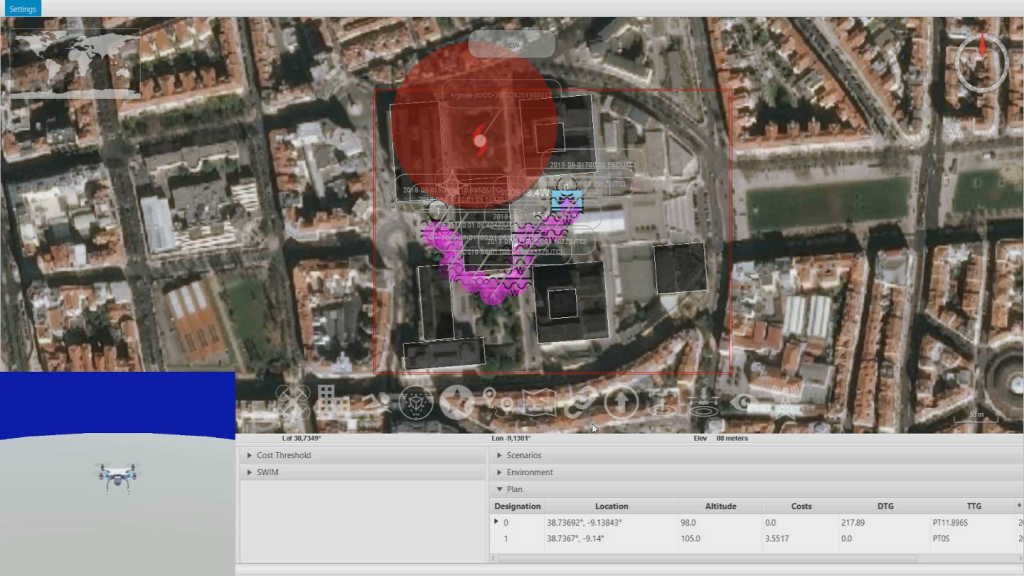Click the compass in the map corner
Screen dimensions: 1024x576
(x=982, y=62)
